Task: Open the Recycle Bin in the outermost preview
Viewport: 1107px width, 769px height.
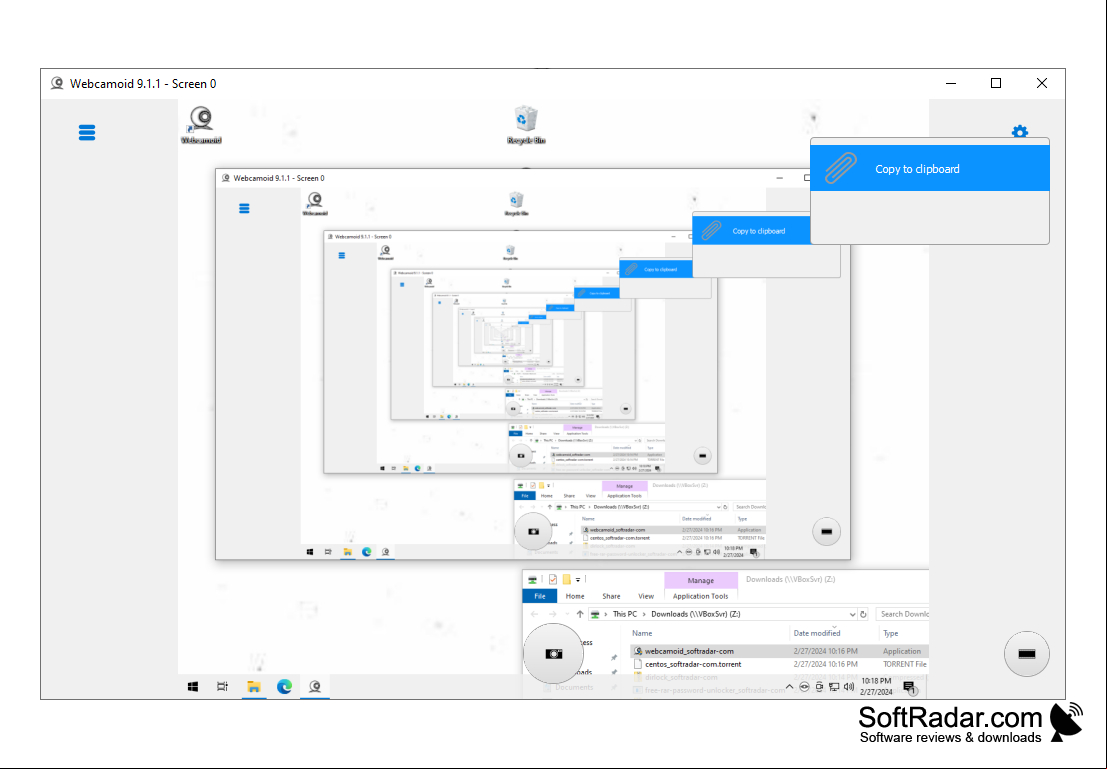Action: pyautogui.click(x=526, y=125)
